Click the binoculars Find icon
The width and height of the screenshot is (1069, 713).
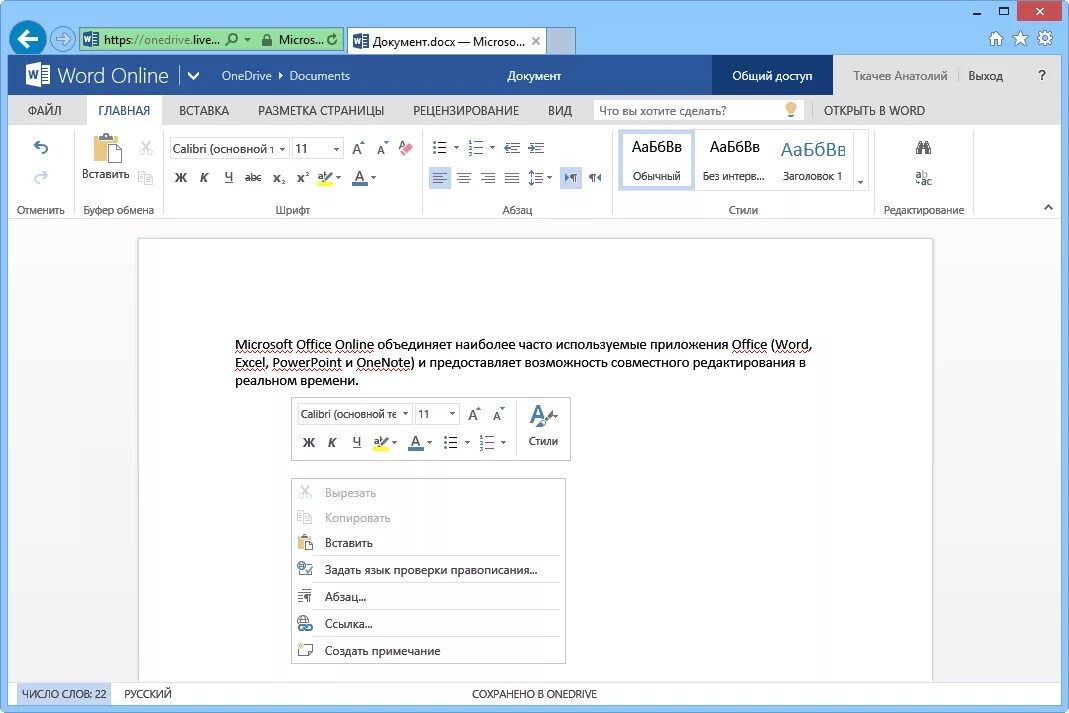pos(923,147)
